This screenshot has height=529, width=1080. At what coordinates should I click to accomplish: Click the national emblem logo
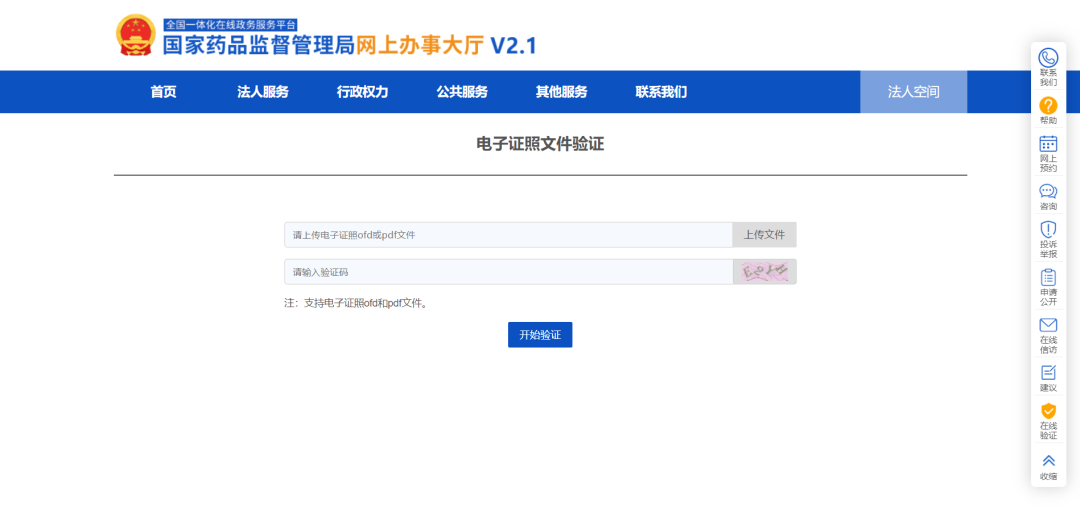135,36
